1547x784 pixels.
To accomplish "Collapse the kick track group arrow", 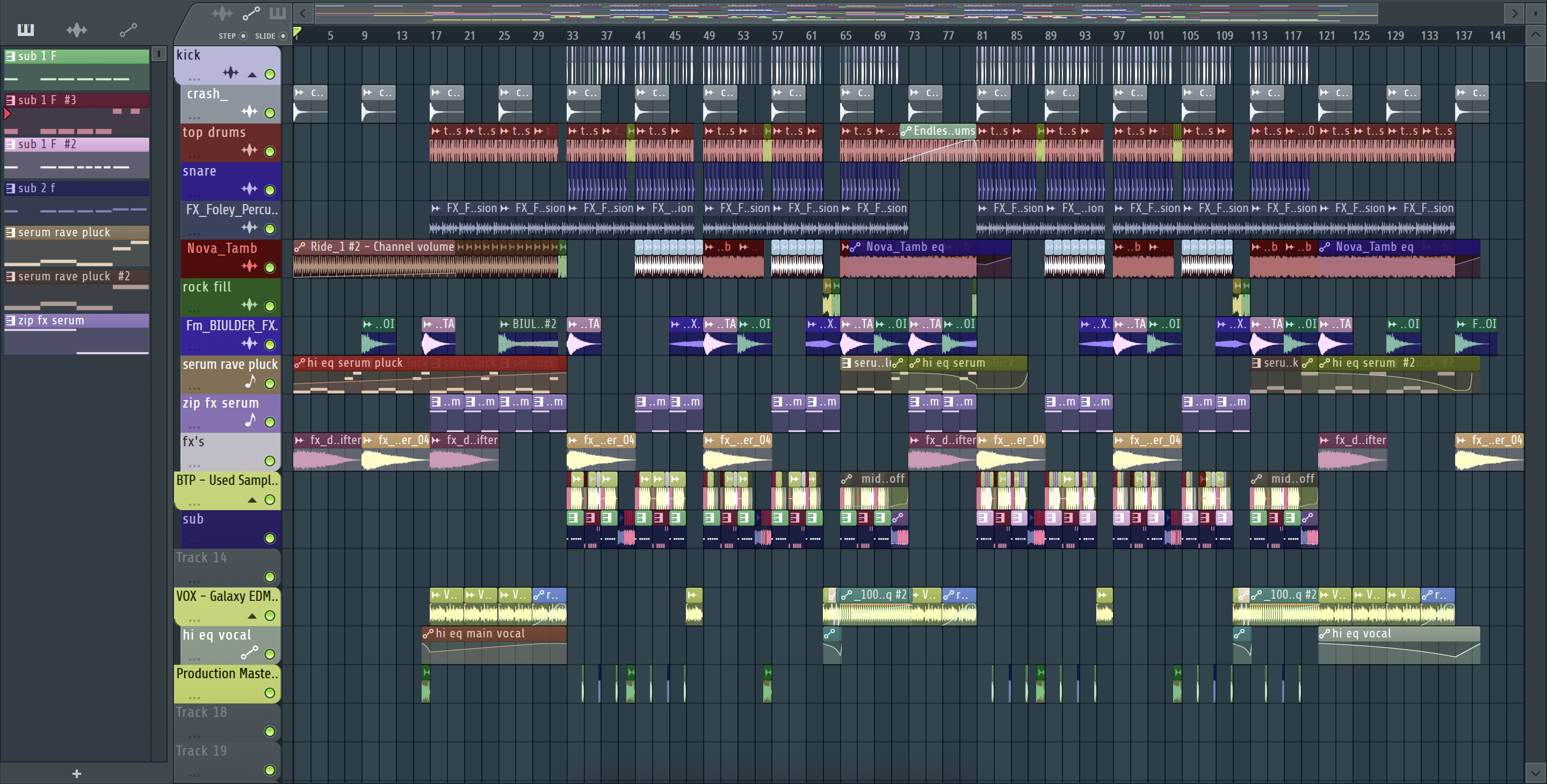I will pyautogui.click(x=252, y=75).
